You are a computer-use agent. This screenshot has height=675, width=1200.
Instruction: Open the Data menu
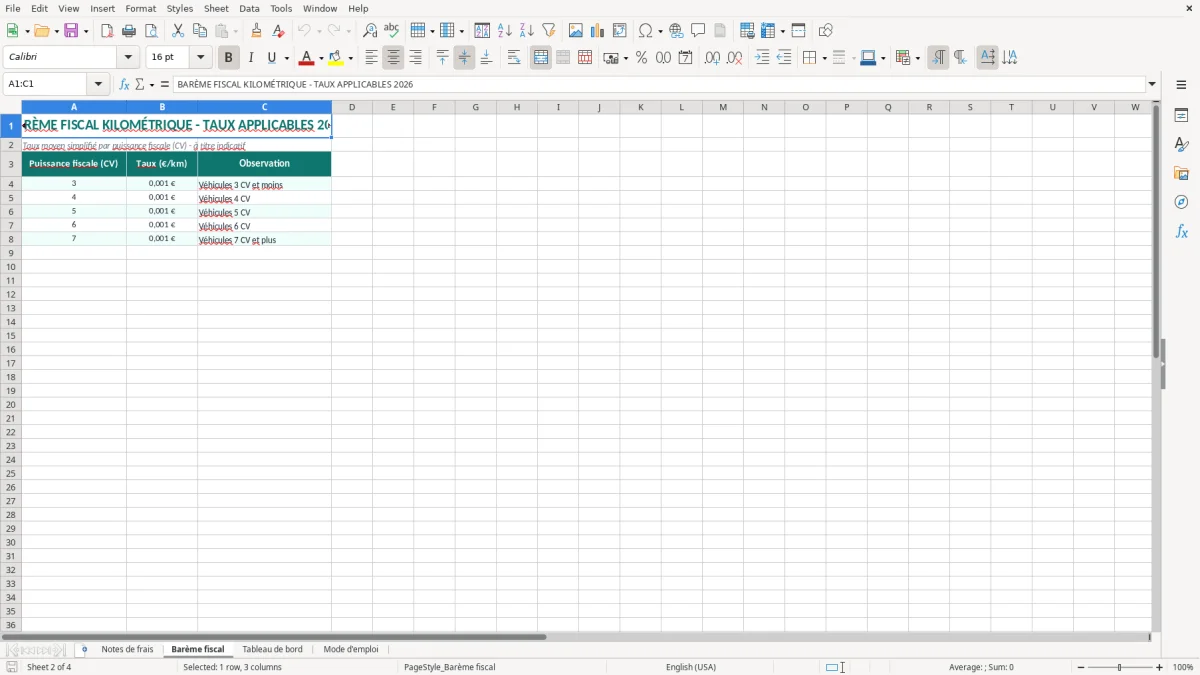(x=249, y=8)
